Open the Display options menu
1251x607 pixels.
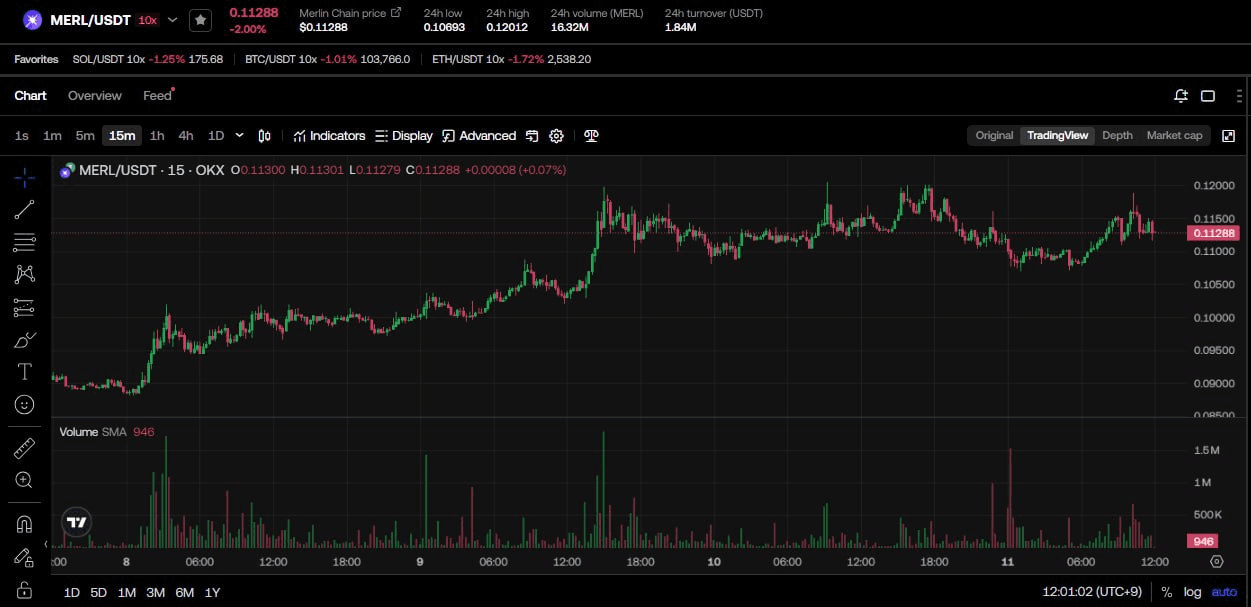(x=404, y=136)
